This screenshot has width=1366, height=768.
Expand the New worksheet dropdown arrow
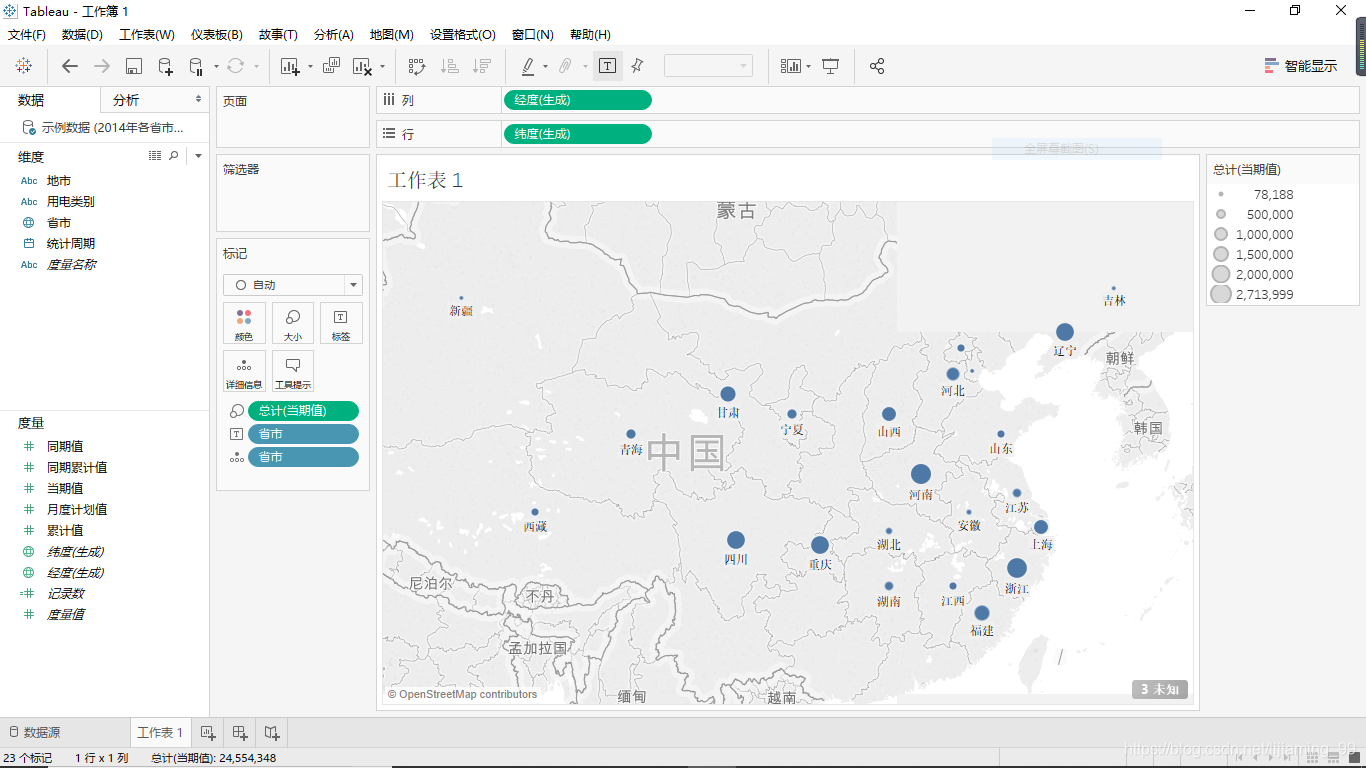tap(310, 67)
